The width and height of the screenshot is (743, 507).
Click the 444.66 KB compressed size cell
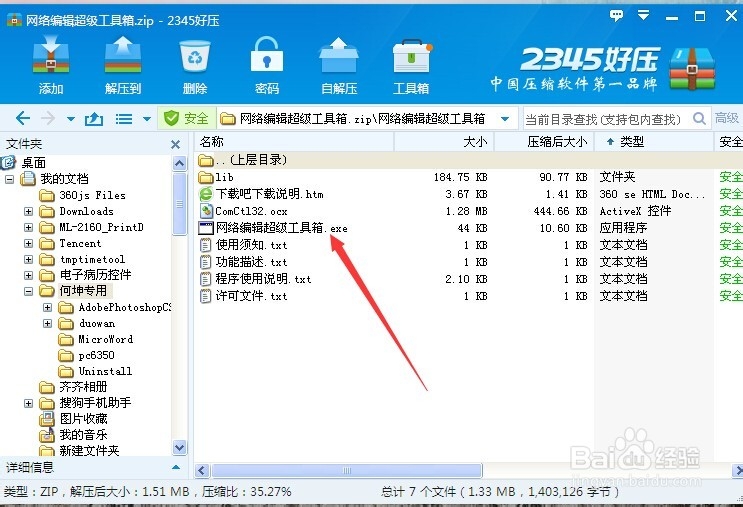(x=561, y=211)
